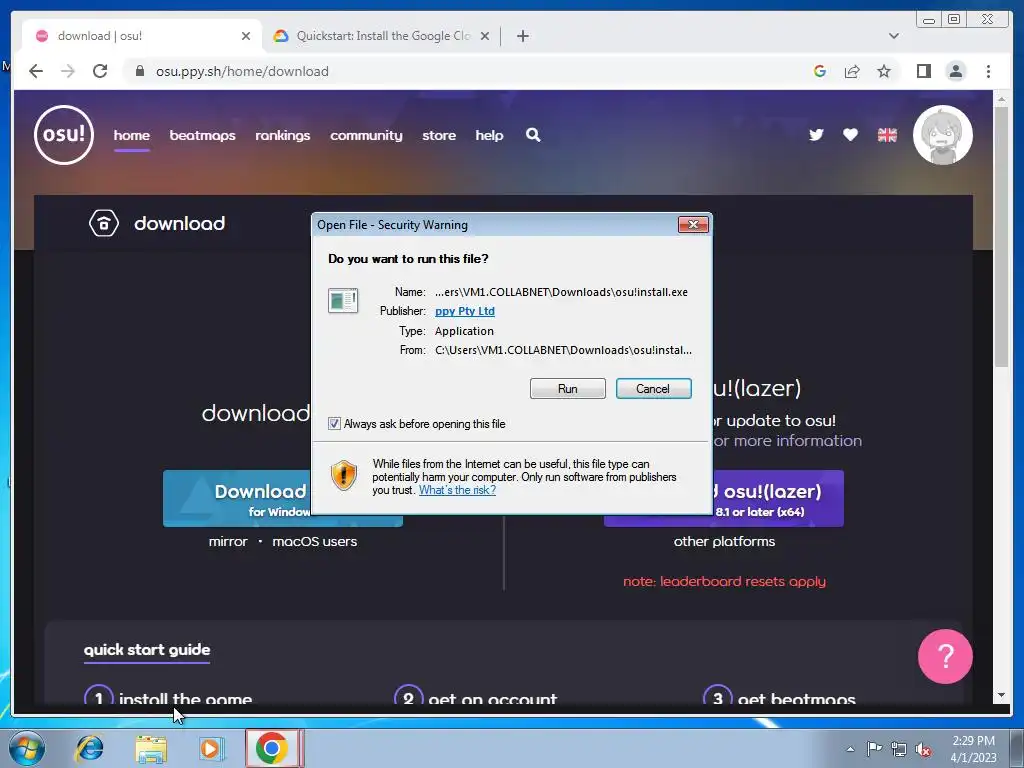Close the Quickstart Google Cloud tab
Image resolution: width=1024 pixels, height=768 pixels.
coord(485,36)
